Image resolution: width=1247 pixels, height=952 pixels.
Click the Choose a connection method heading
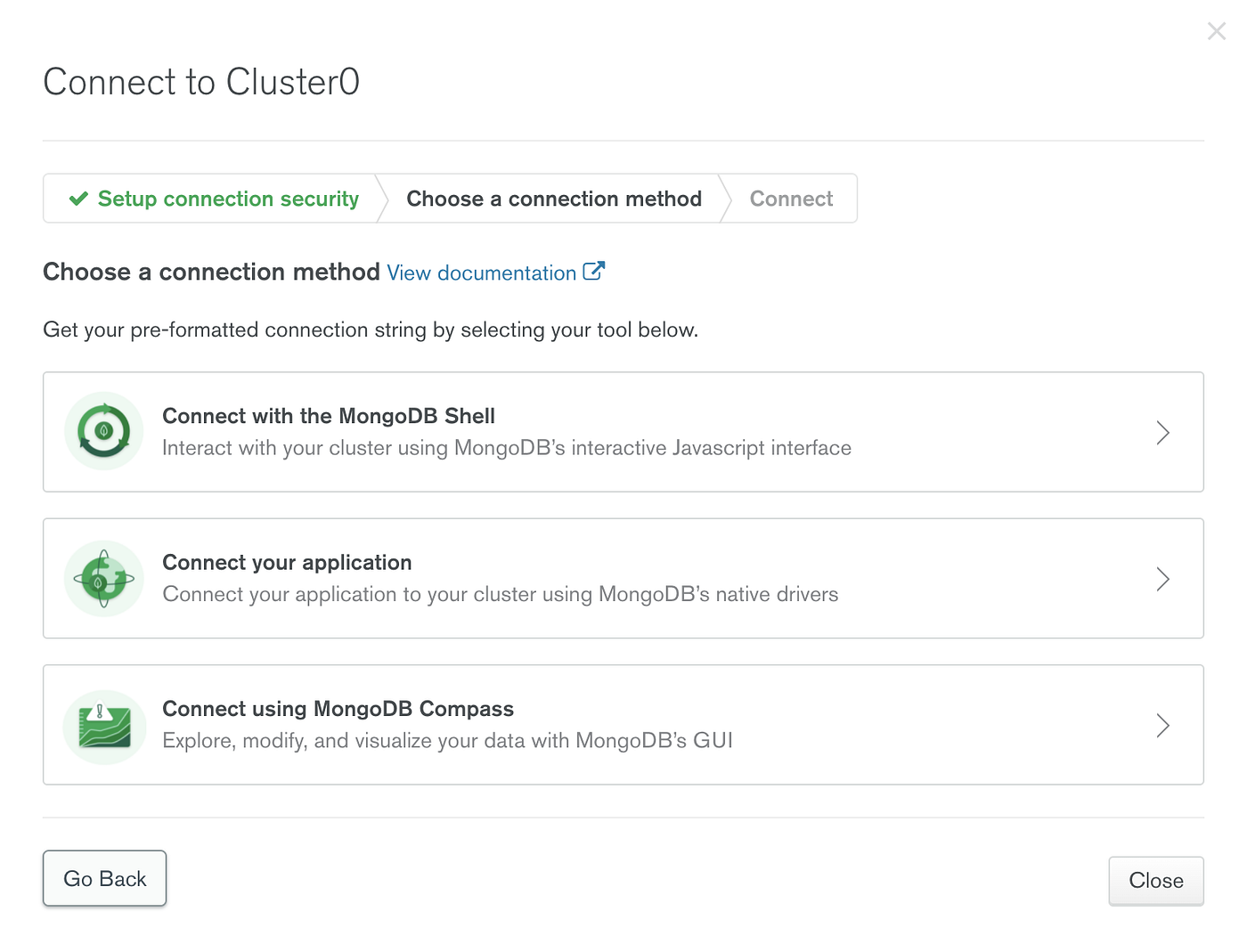coord(211,272)
